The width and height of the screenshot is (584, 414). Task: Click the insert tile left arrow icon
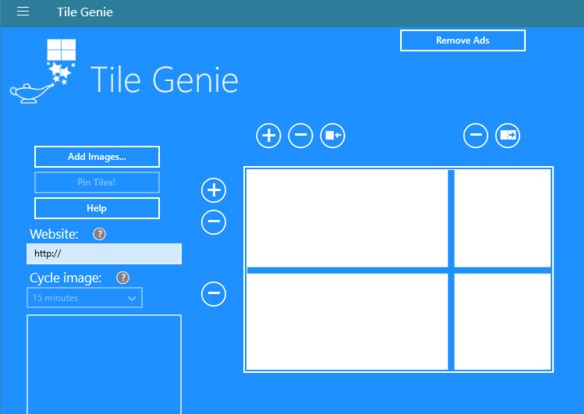(x=333, y=136)
